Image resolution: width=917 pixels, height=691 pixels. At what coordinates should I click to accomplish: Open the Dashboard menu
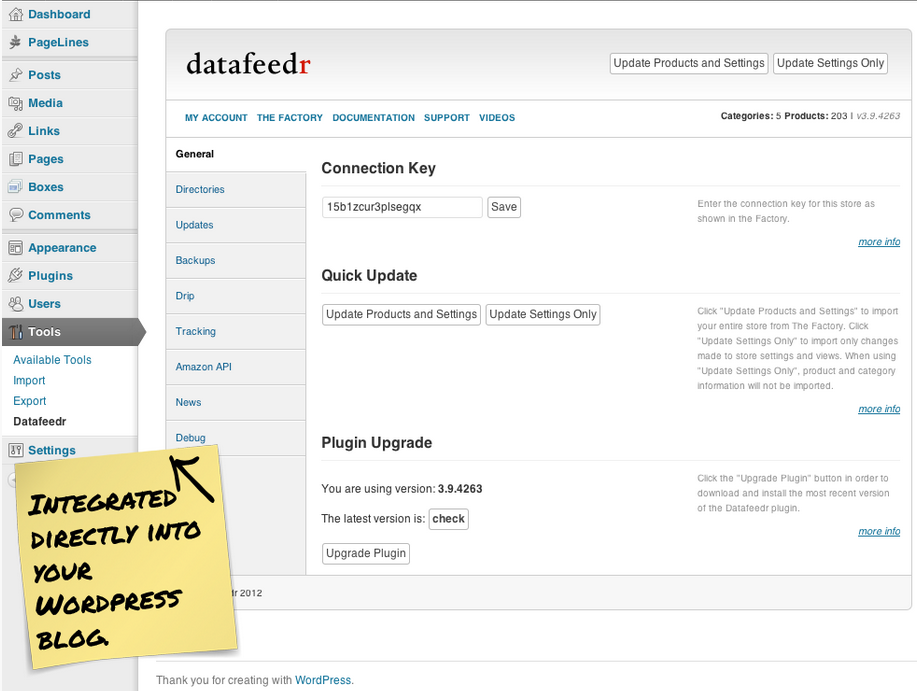59,14
